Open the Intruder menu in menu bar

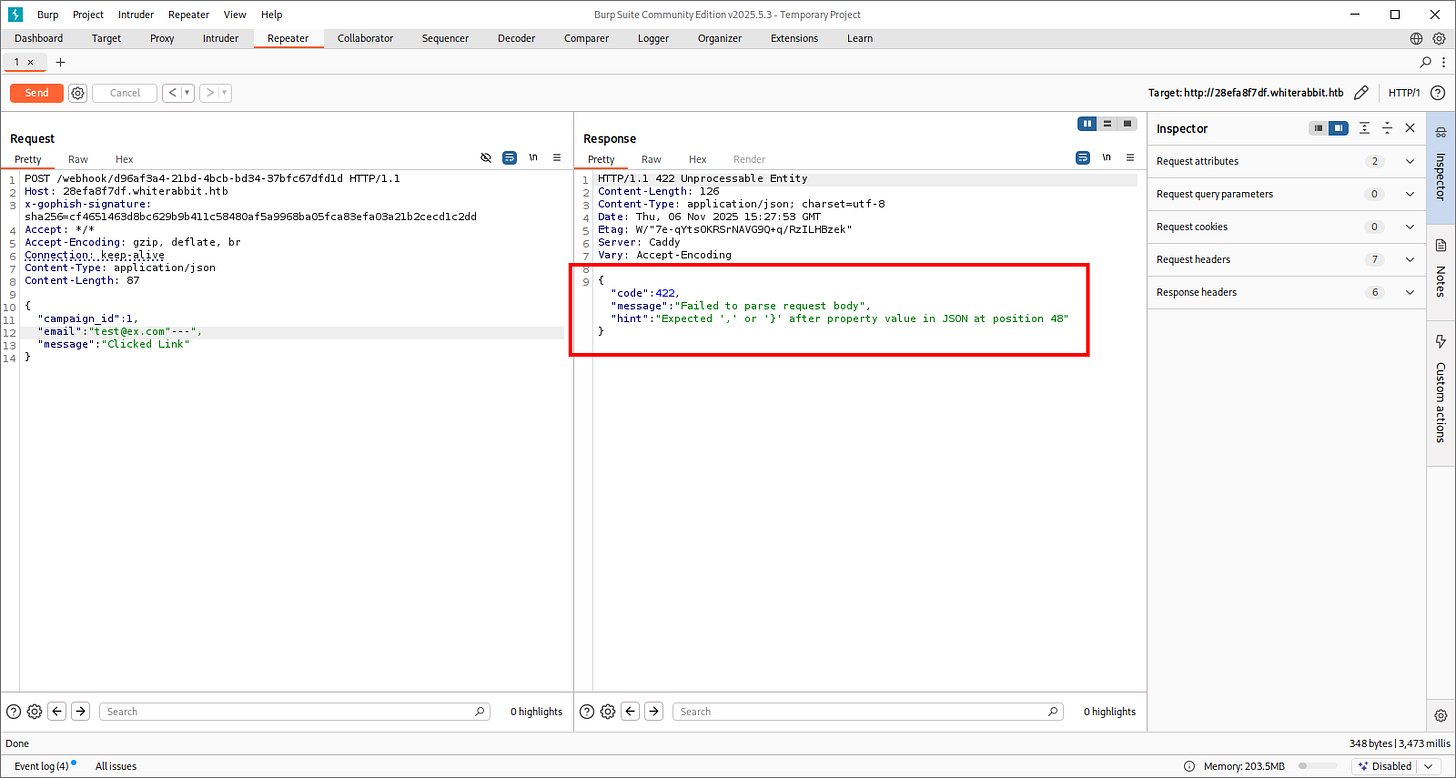(138, 15)
